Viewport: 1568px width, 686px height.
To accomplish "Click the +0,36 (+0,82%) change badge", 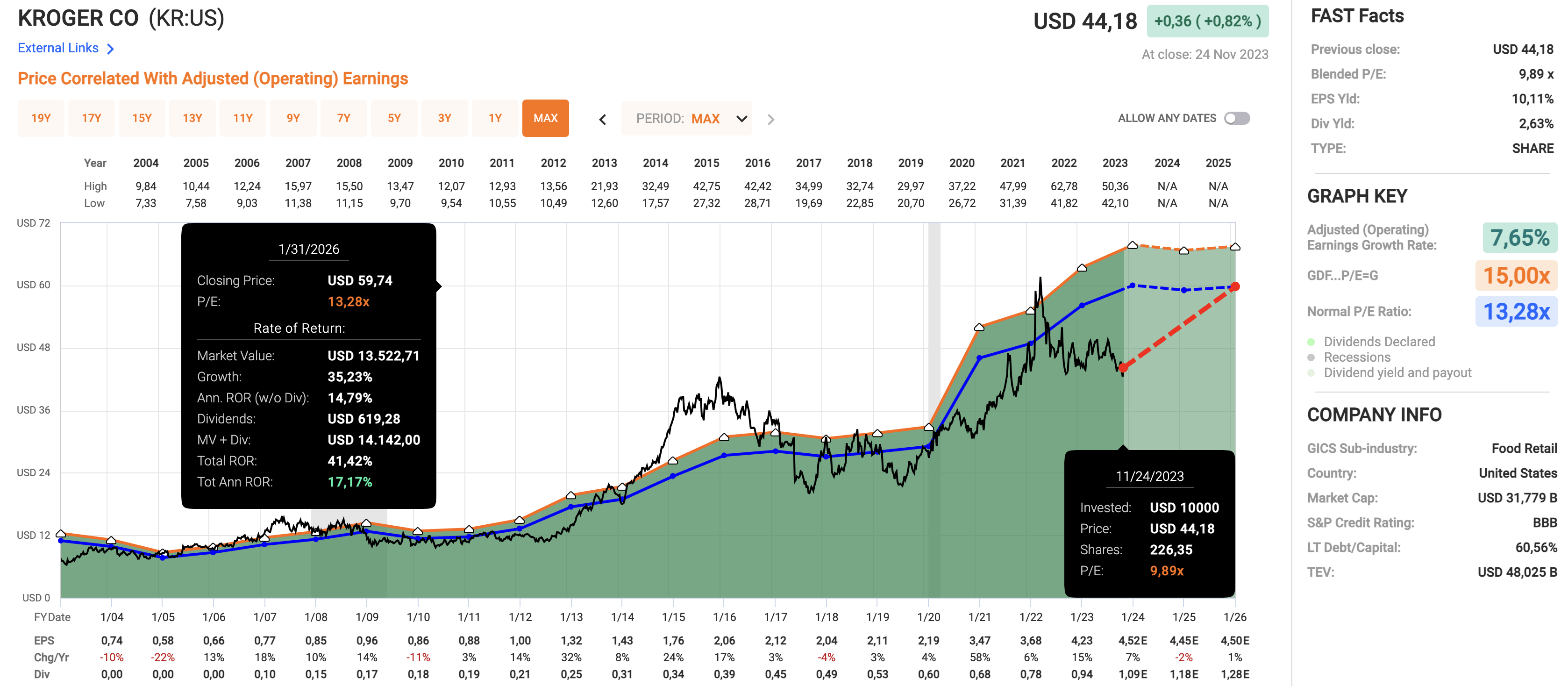I will coord(1208,21).
